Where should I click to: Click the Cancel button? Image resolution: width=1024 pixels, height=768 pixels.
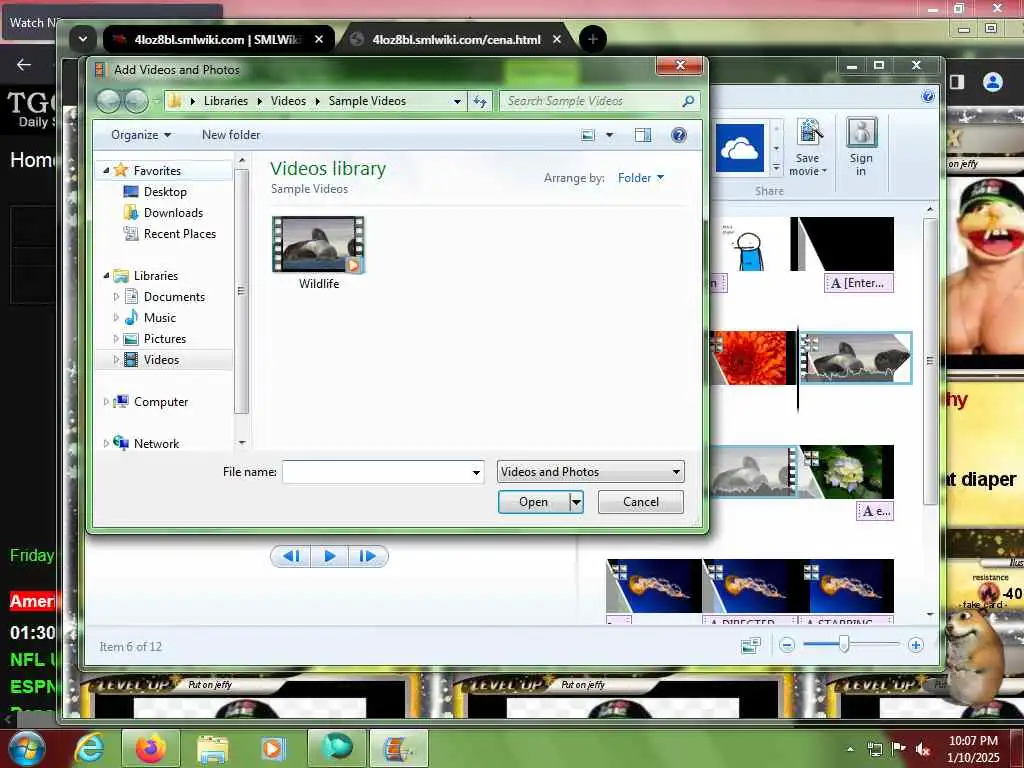(x=641, y=502)
